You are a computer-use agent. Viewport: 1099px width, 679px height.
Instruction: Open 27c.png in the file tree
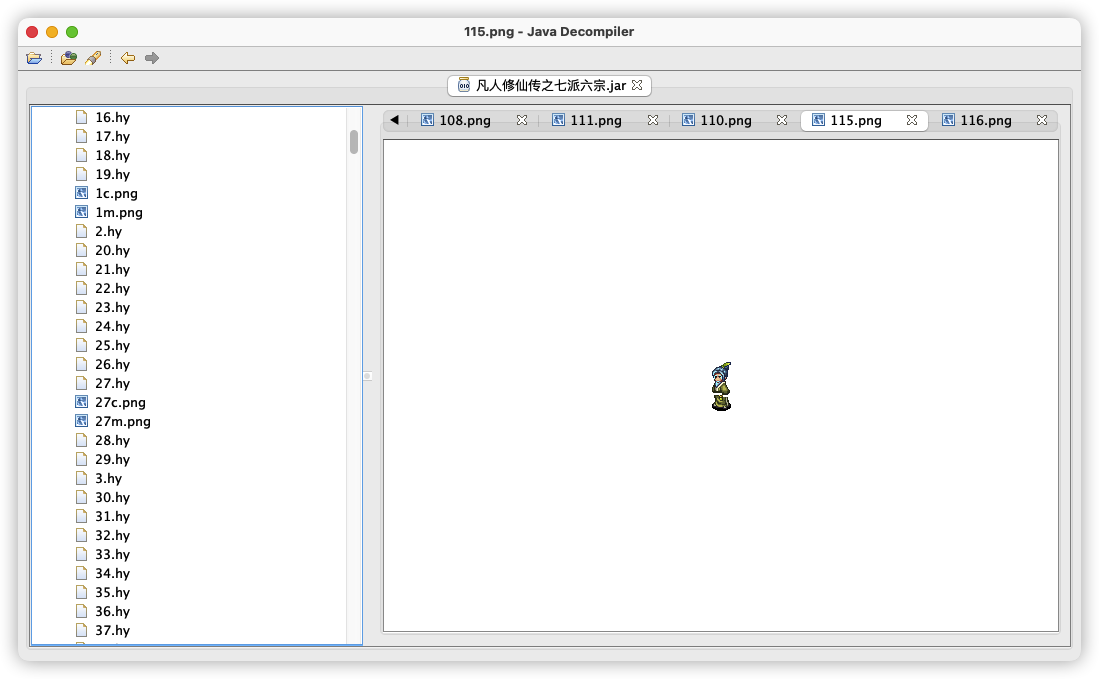coord(120,402)
